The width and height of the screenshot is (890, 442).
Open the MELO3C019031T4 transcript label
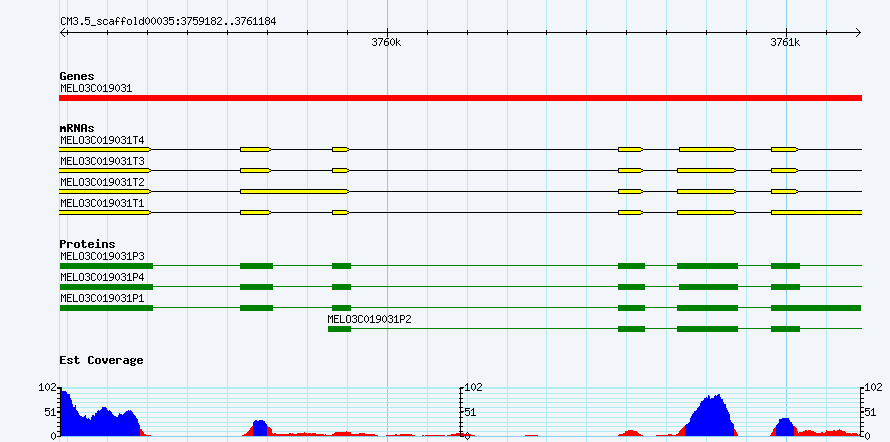tap(102, 140)
